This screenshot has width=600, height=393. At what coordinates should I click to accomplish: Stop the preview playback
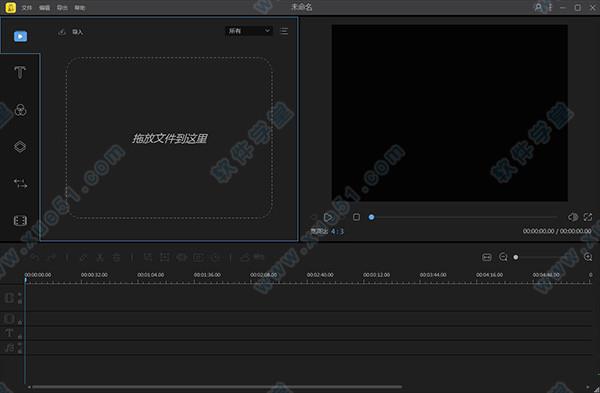pos(356,217)
